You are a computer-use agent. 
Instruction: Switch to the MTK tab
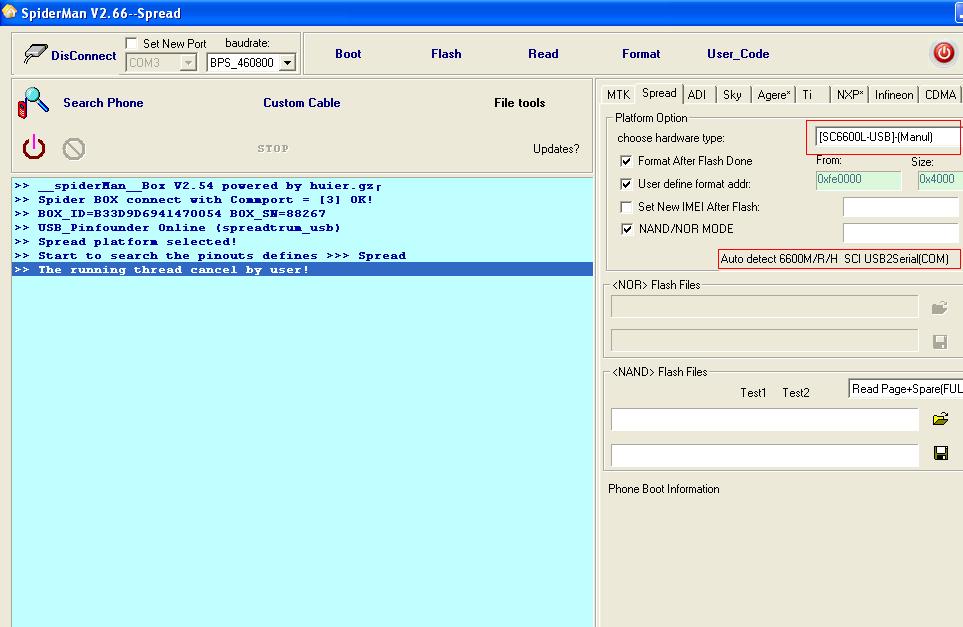click(x=618, y=95)
